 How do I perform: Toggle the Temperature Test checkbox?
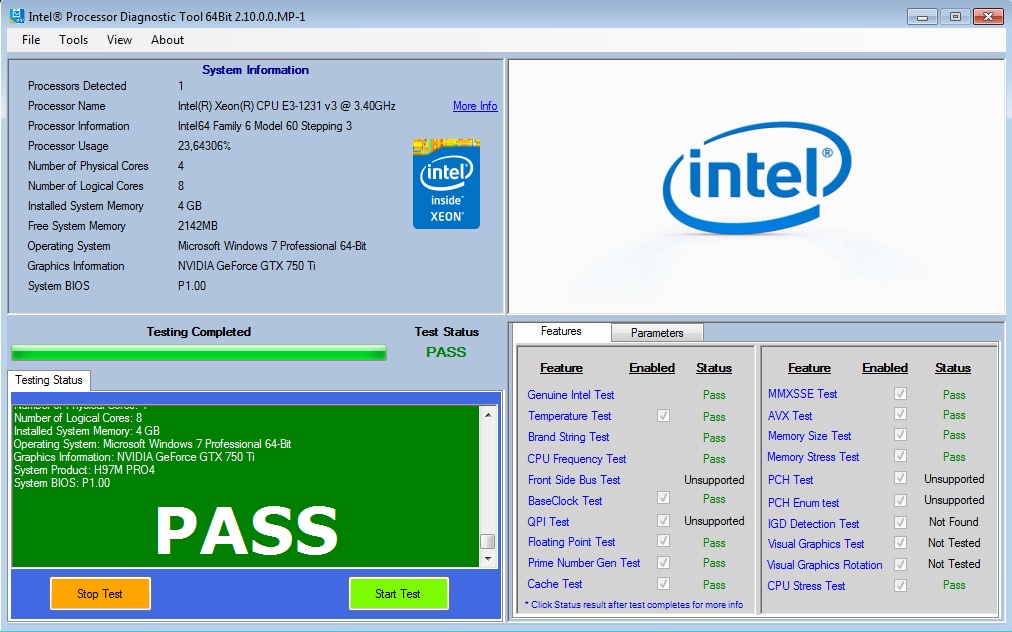pyautogui.click(x=663, y=416)
